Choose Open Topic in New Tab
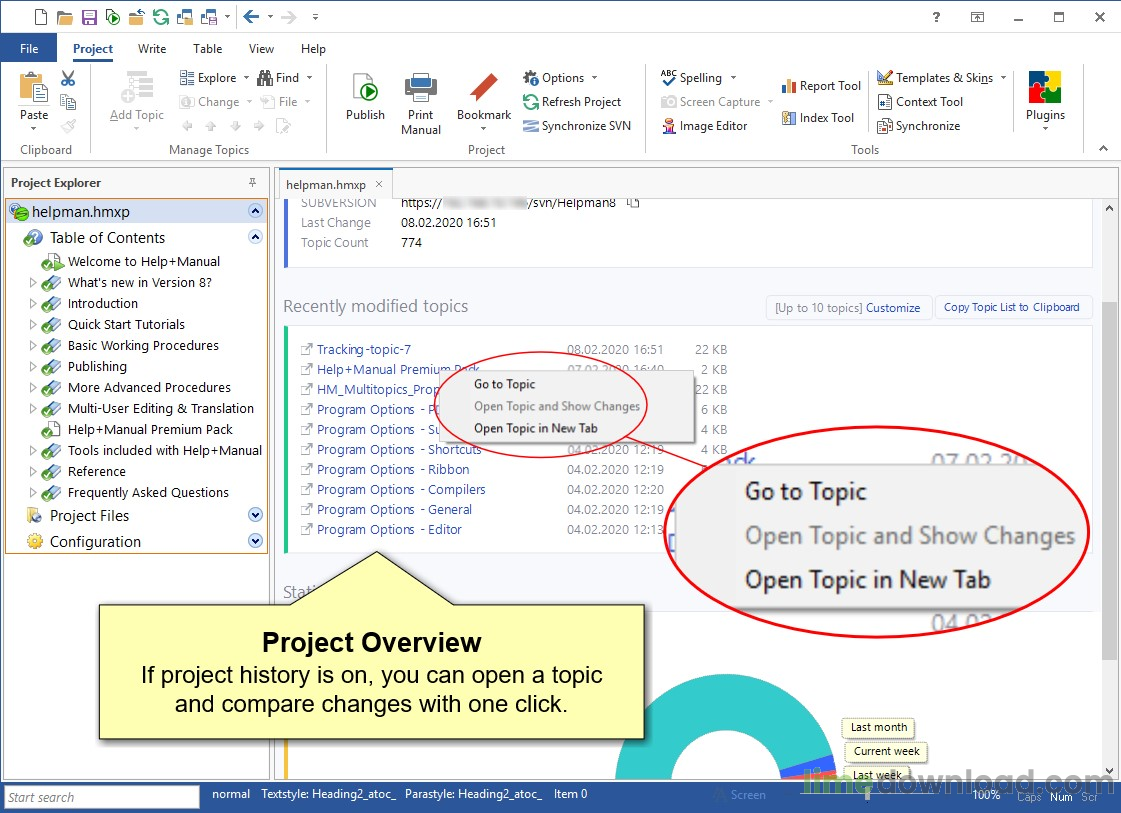 click(x=535, y=428)
